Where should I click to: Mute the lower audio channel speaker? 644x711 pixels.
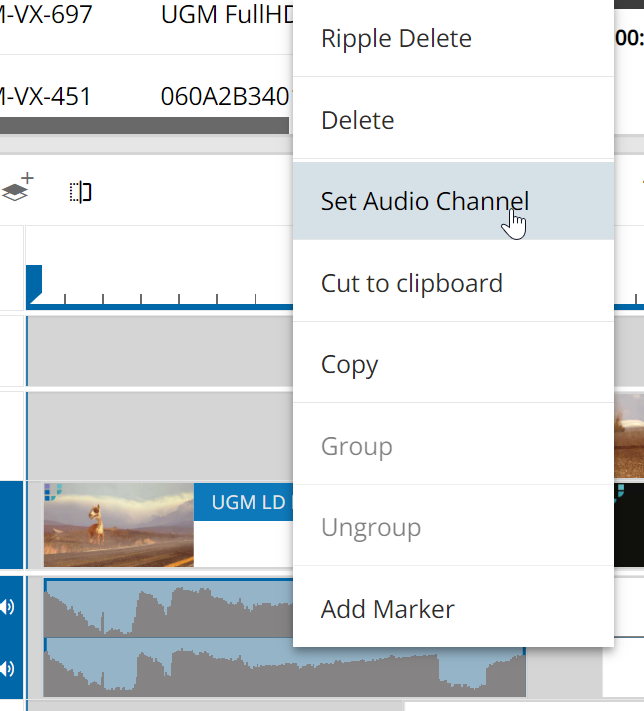(8, 667)
